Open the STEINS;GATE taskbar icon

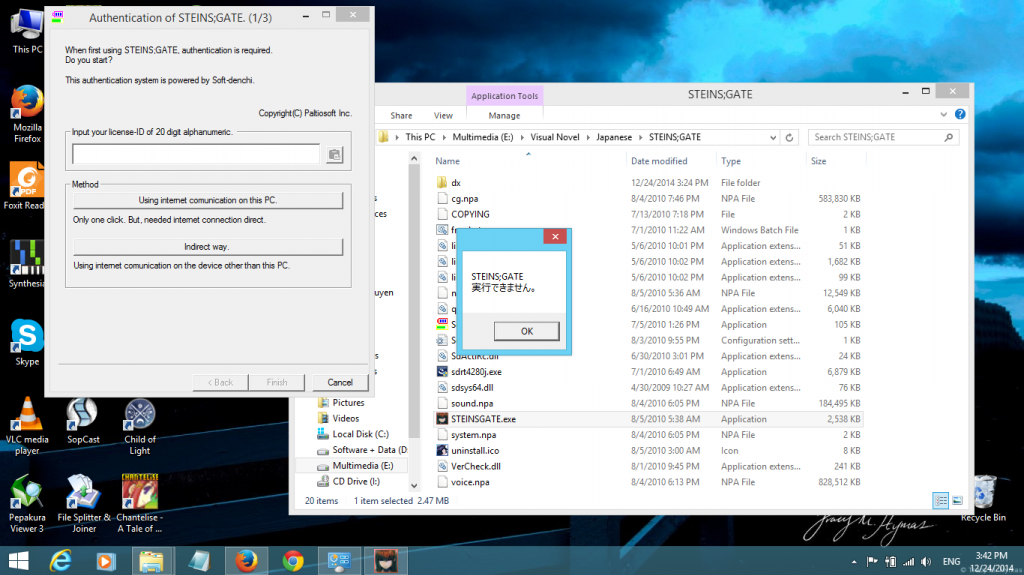pos(386,561)
